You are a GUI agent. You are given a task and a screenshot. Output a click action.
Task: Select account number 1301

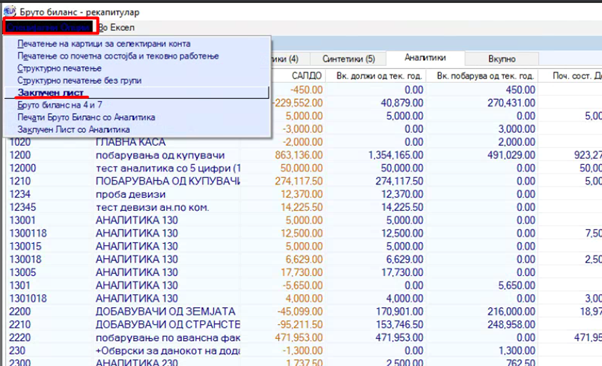coord(20,285)
